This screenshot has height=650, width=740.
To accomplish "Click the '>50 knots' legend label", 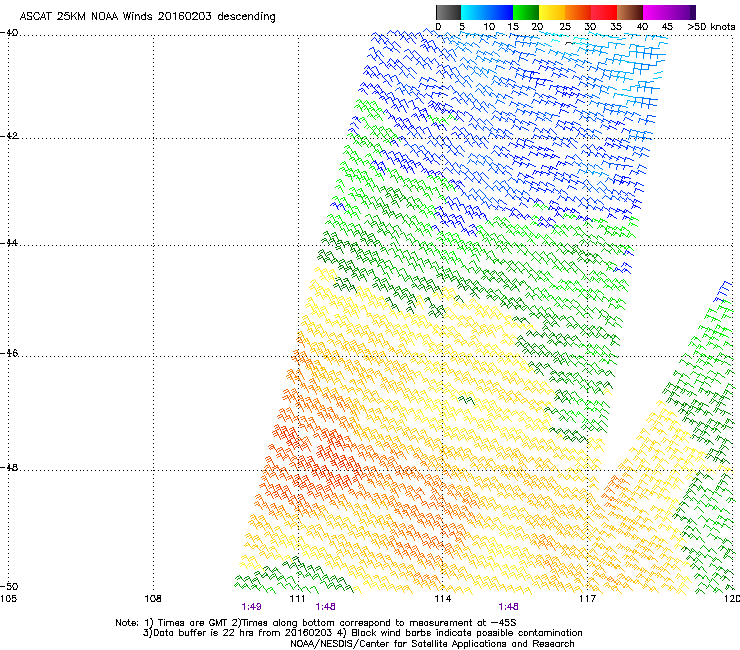I will point(711,27).
